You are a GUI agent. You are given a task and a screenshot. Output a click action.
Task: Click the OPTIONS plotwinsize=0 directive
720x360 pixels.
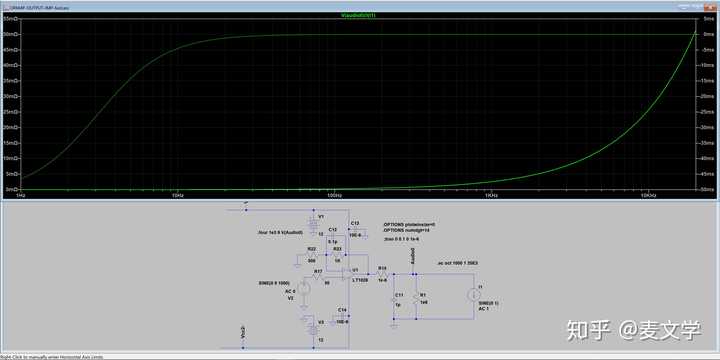coord(409,225)
